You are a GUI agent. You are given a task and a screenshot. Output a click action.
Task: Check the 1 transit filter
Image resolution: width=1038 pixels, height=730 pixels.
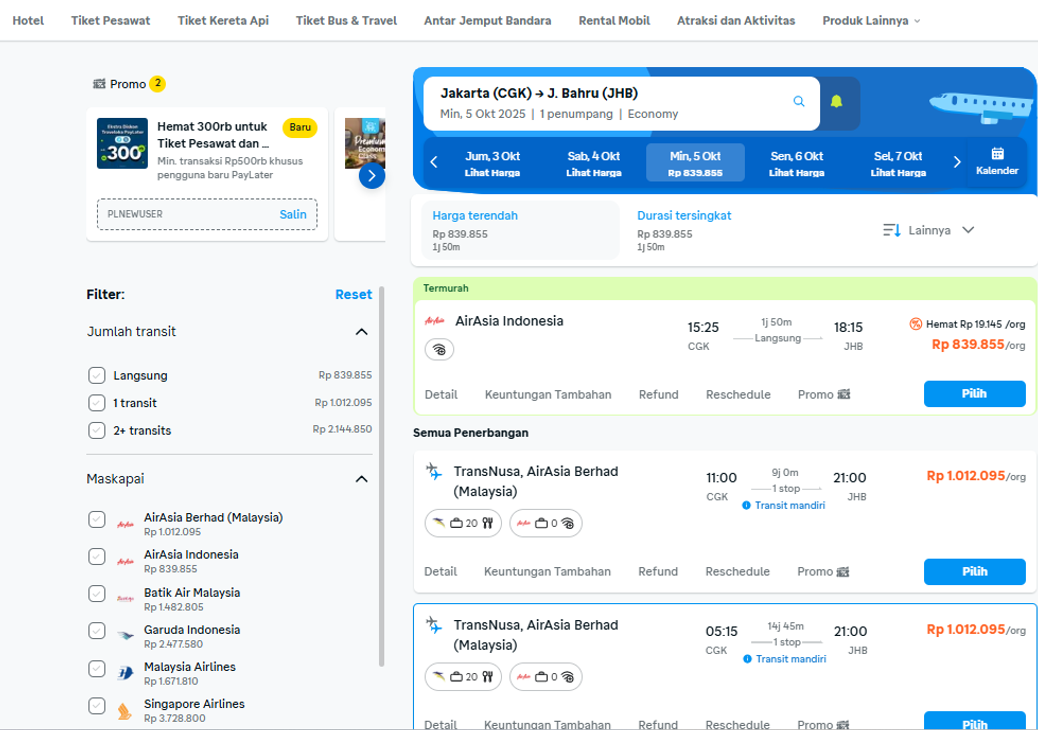pos(97,403)
